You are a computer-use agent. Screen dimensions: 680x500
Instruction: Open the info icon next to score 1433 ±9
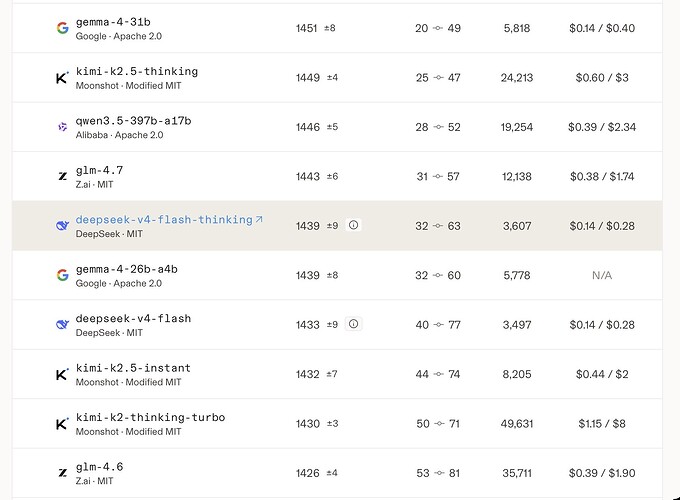point(353,324)
